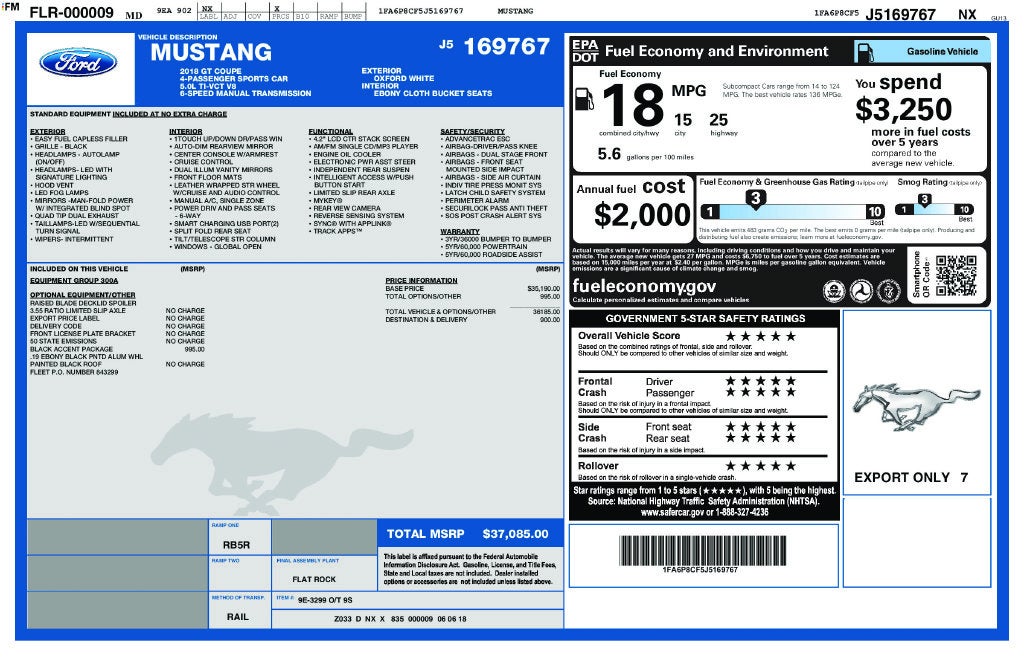Screen dimensions: 1024x663
Task: Select the BLACK ACCENT PACKAGE option line
Action: point(117,349)
